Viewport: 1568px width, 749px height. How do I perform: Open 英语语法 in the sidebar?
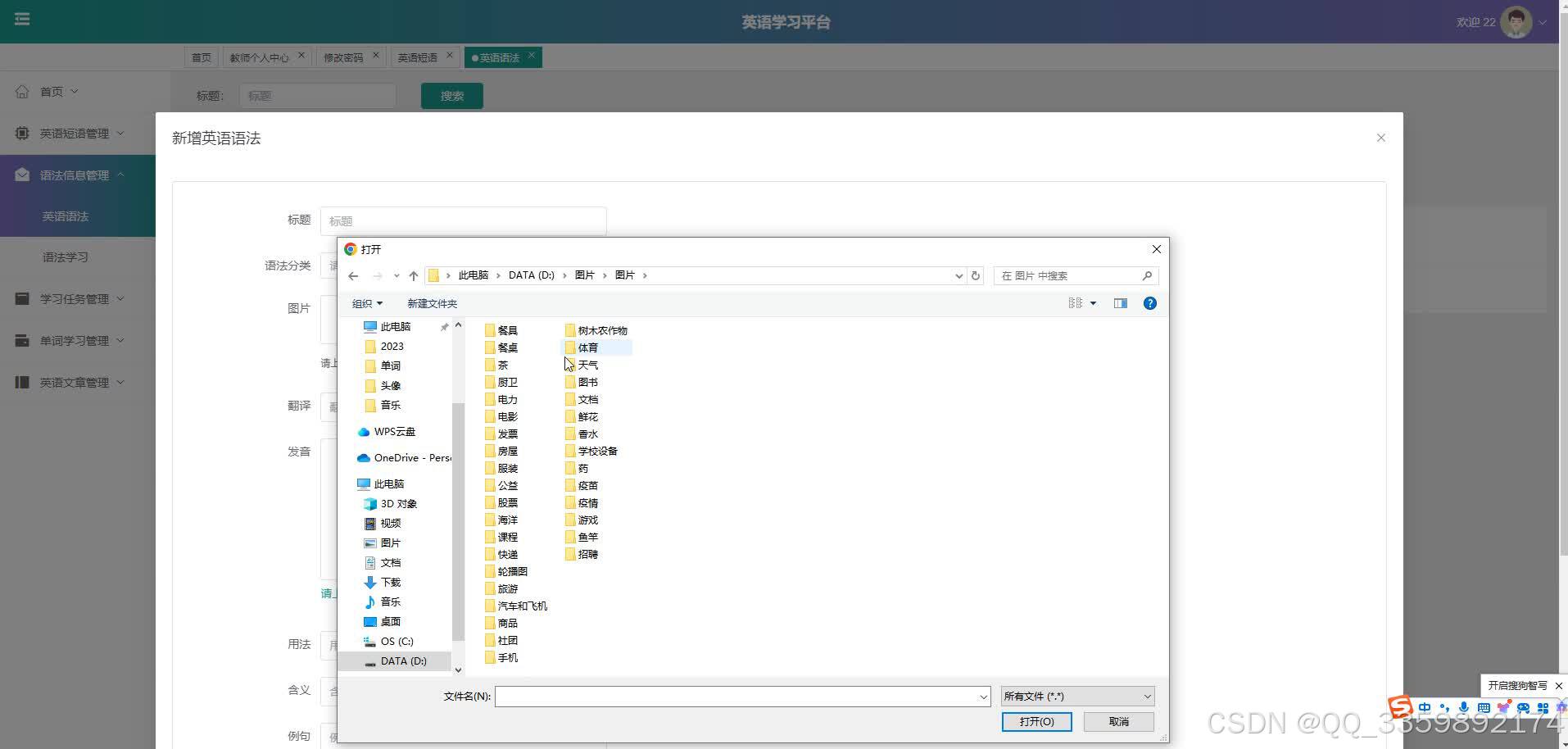(66, 216)
